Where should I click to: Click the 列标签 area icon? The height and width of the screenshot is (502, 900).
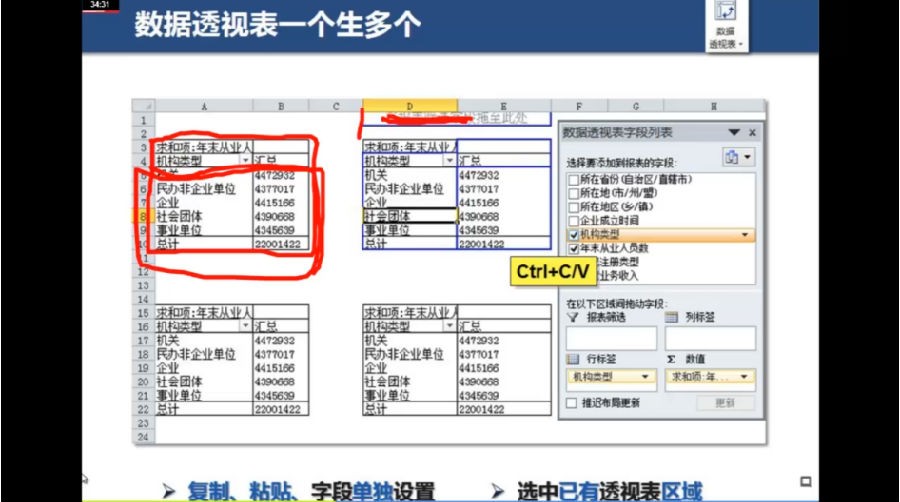coord(672,317)
